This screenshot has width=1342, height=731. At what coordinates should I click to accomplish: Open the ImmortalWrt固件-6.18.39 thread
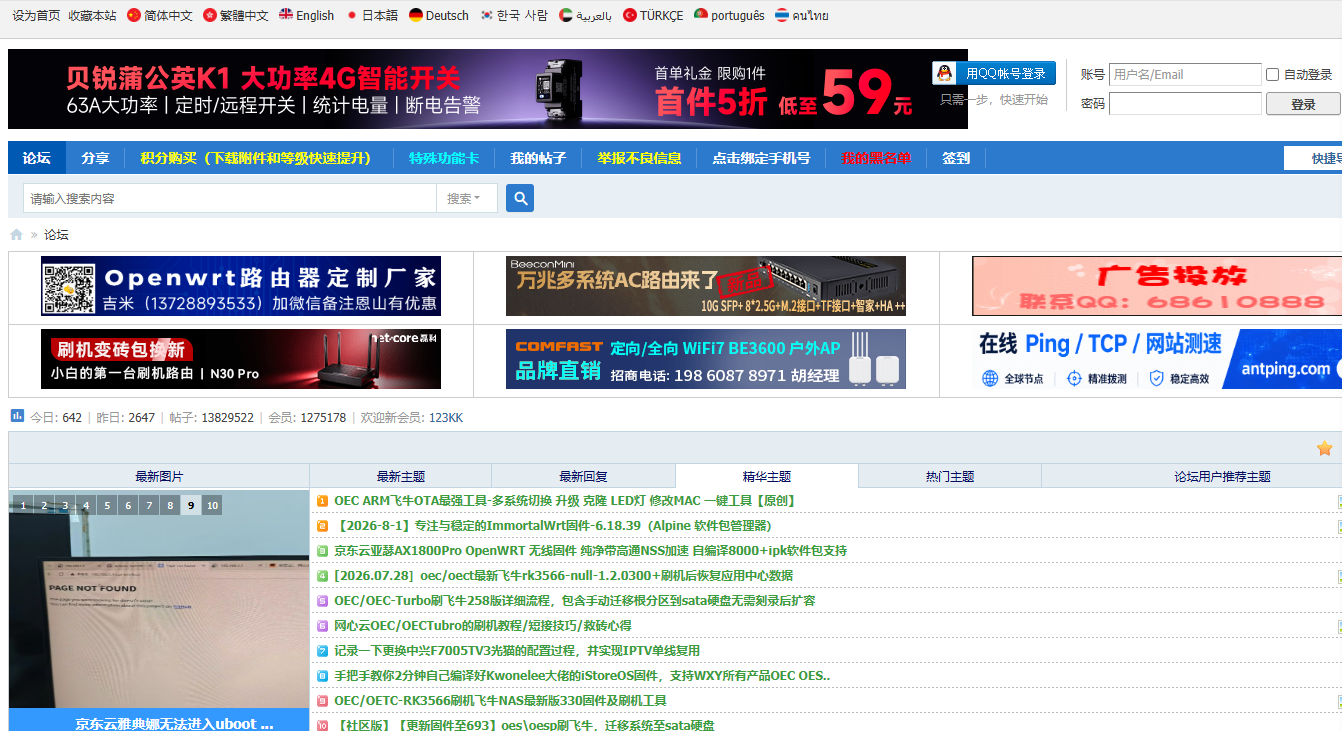click(x=554, y=526)
